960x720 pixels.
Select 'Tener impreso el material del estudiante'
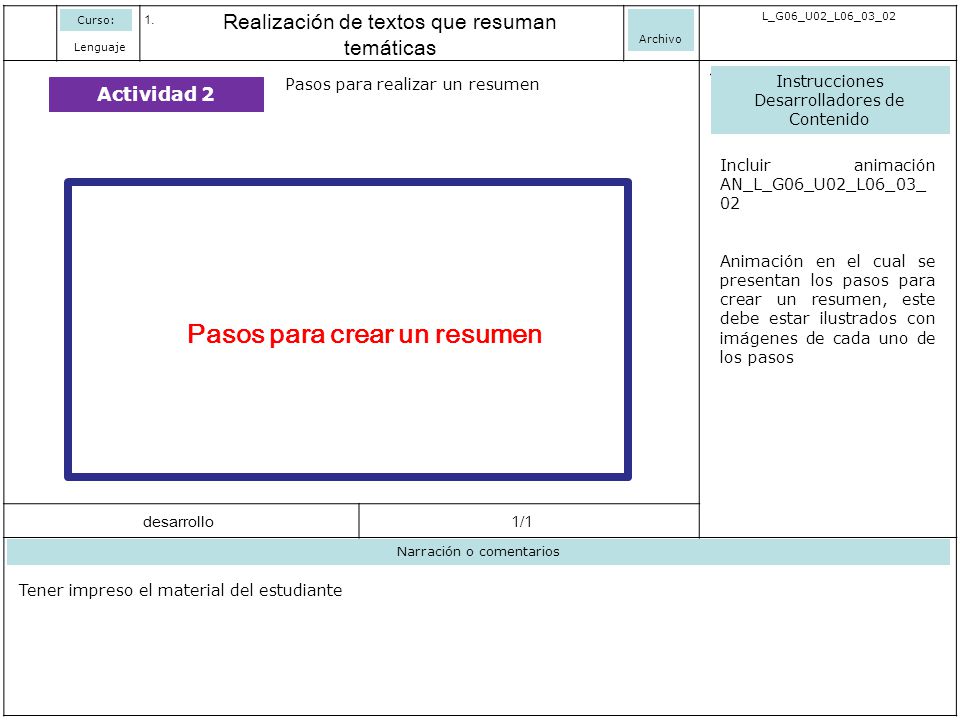(181, 590)
